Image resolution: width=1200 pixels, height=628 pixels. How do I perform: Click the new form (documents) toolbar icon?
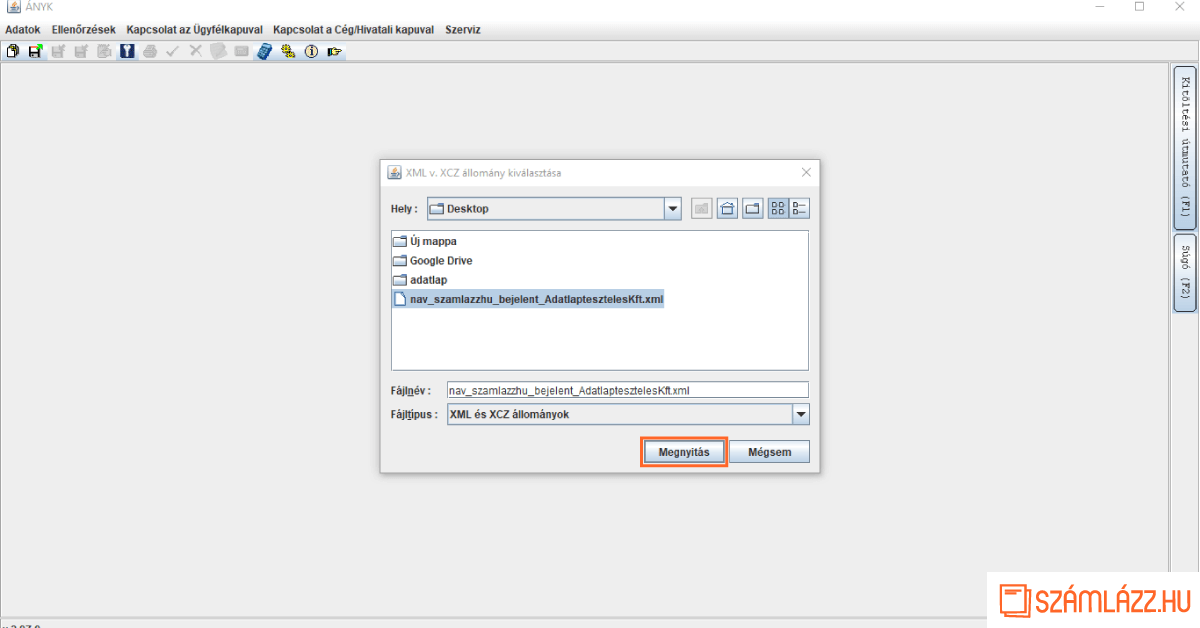pos(13,51)
